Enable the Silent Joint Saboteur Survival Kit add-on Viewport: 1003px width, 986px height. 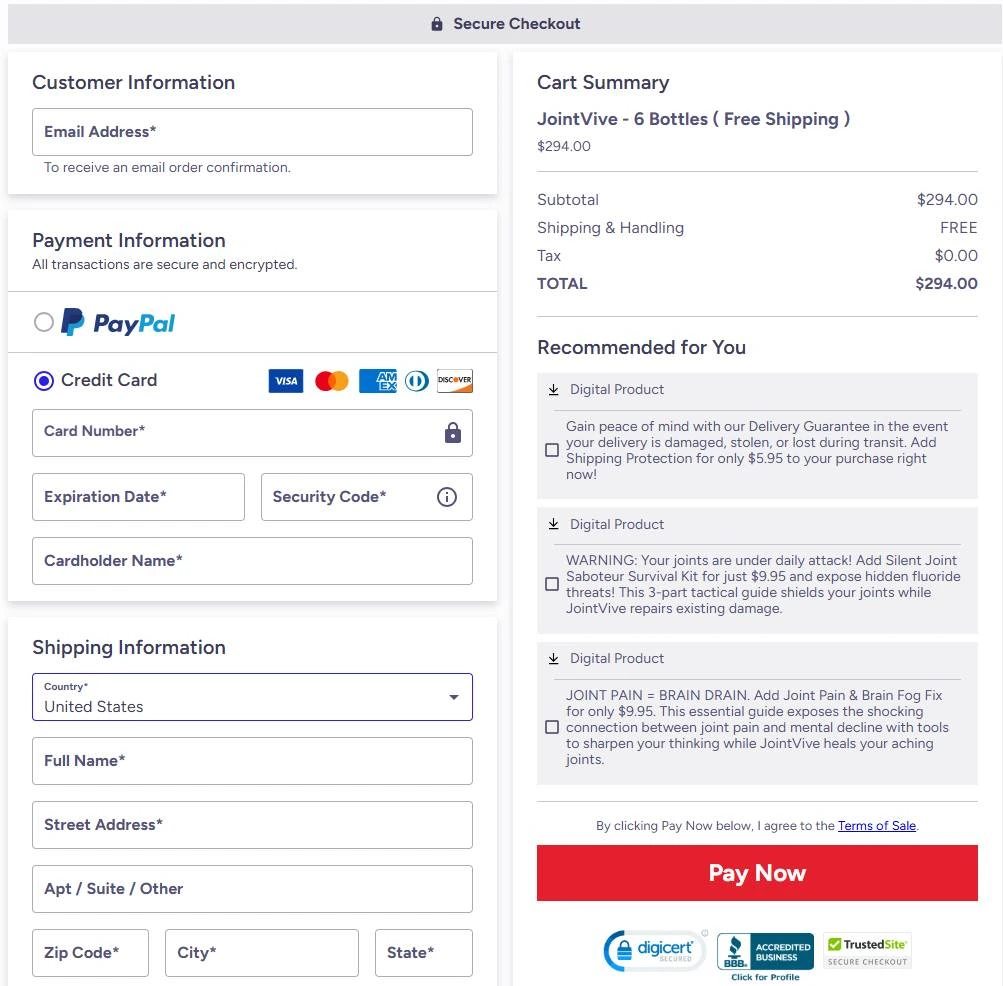pos(552,584)
